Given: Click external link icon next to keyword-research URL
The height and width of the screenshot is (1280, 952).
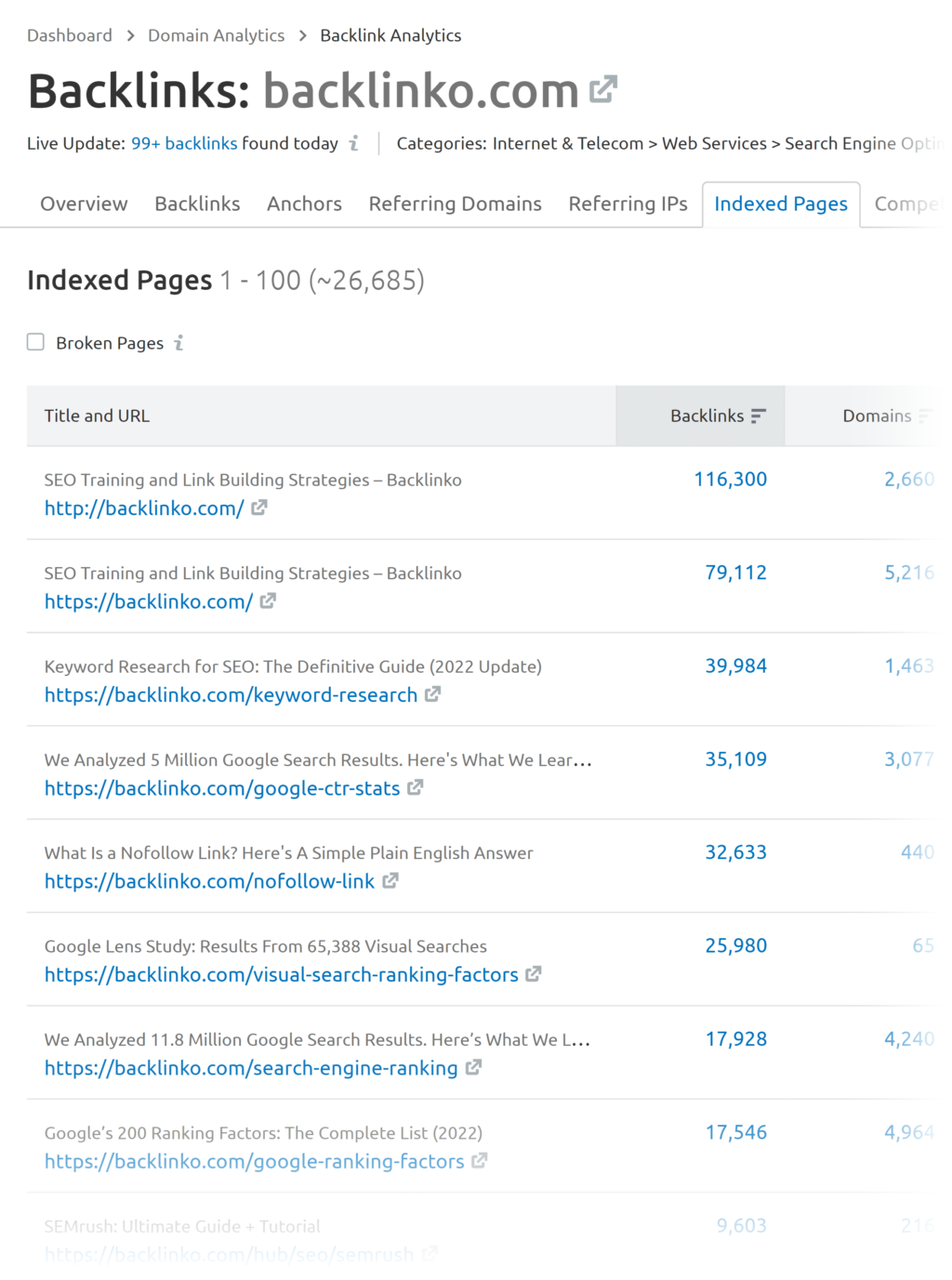Looking at the screenshot, I should (433, 694).
